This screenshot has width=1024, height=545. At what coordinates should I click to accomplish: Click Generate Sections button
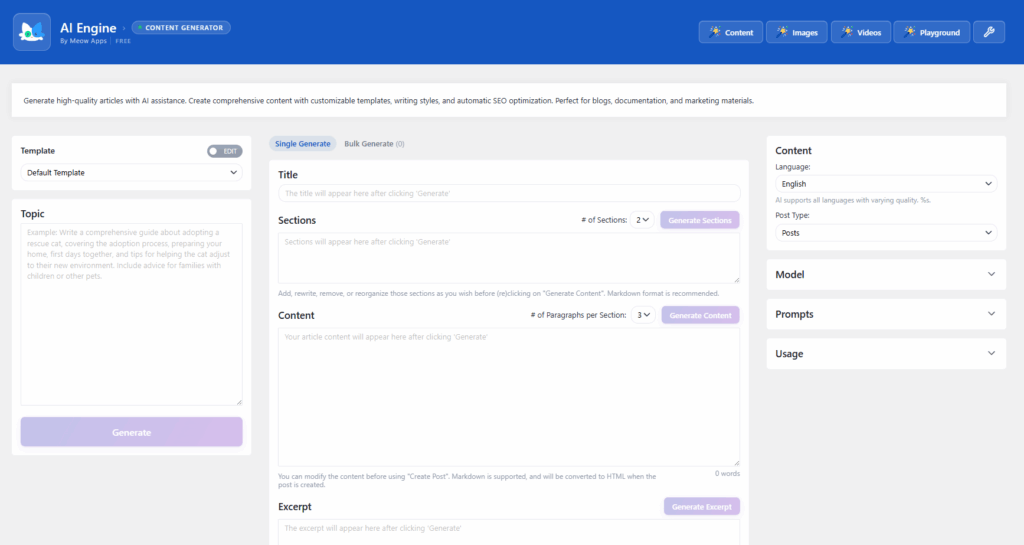point(699,220)
